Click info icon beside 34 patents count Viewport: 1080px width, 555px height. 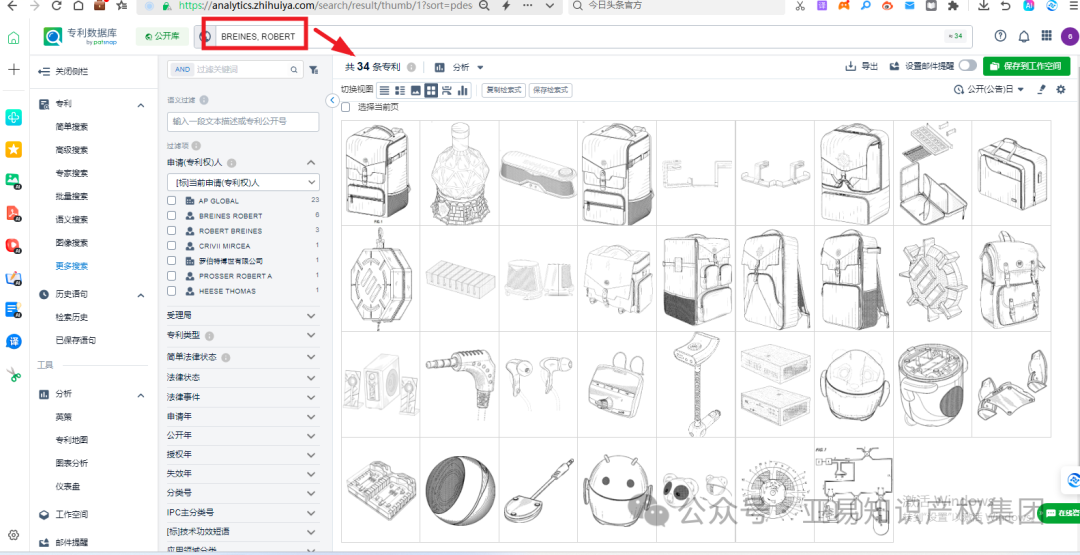click(x=411, y=67)
